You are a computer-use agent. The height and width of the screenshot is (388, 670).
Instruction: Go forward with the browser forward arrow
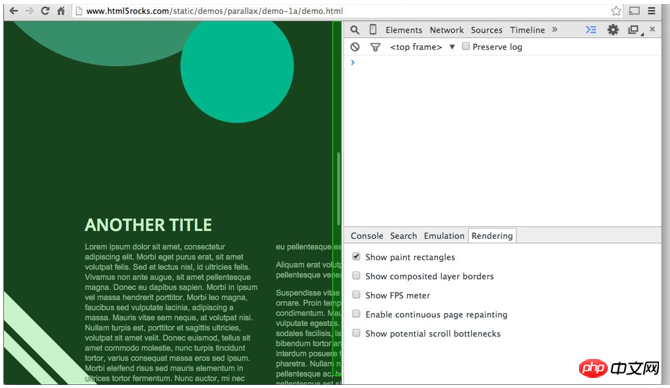[29, 11]
